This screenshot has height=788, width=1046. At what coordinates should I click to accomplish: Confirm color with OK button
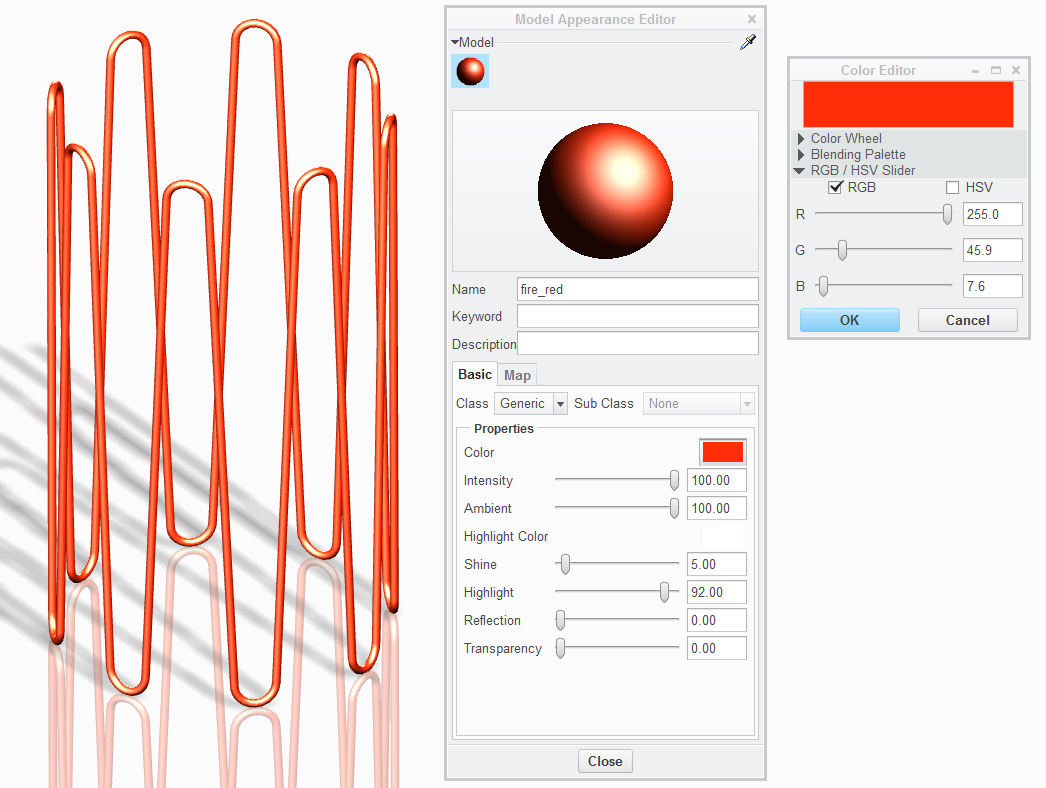[x=850, y=320]
